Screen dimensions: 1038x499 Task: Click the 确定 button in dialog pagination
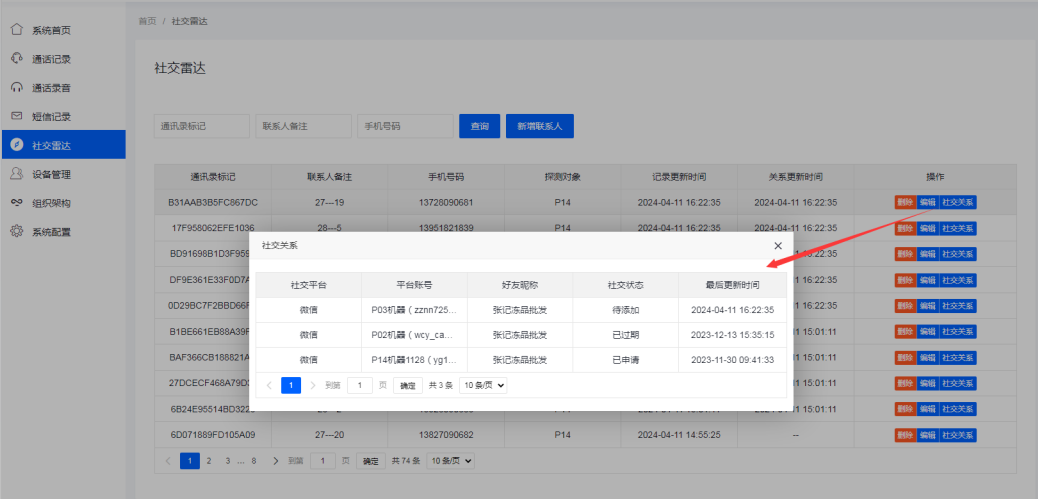(x=407, y=385)
